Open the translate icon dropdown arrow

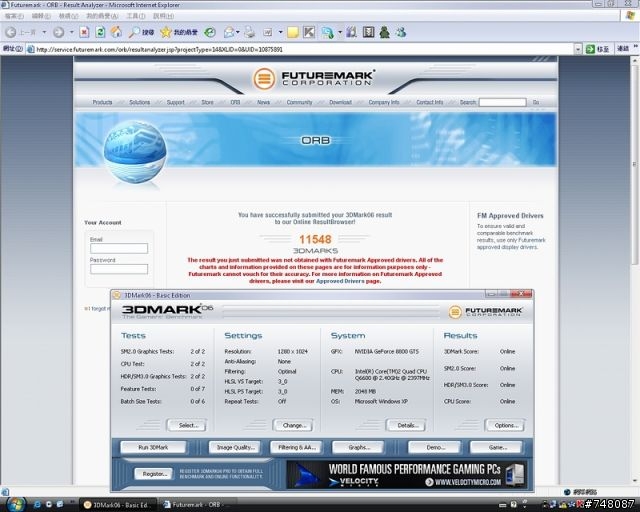340,32
